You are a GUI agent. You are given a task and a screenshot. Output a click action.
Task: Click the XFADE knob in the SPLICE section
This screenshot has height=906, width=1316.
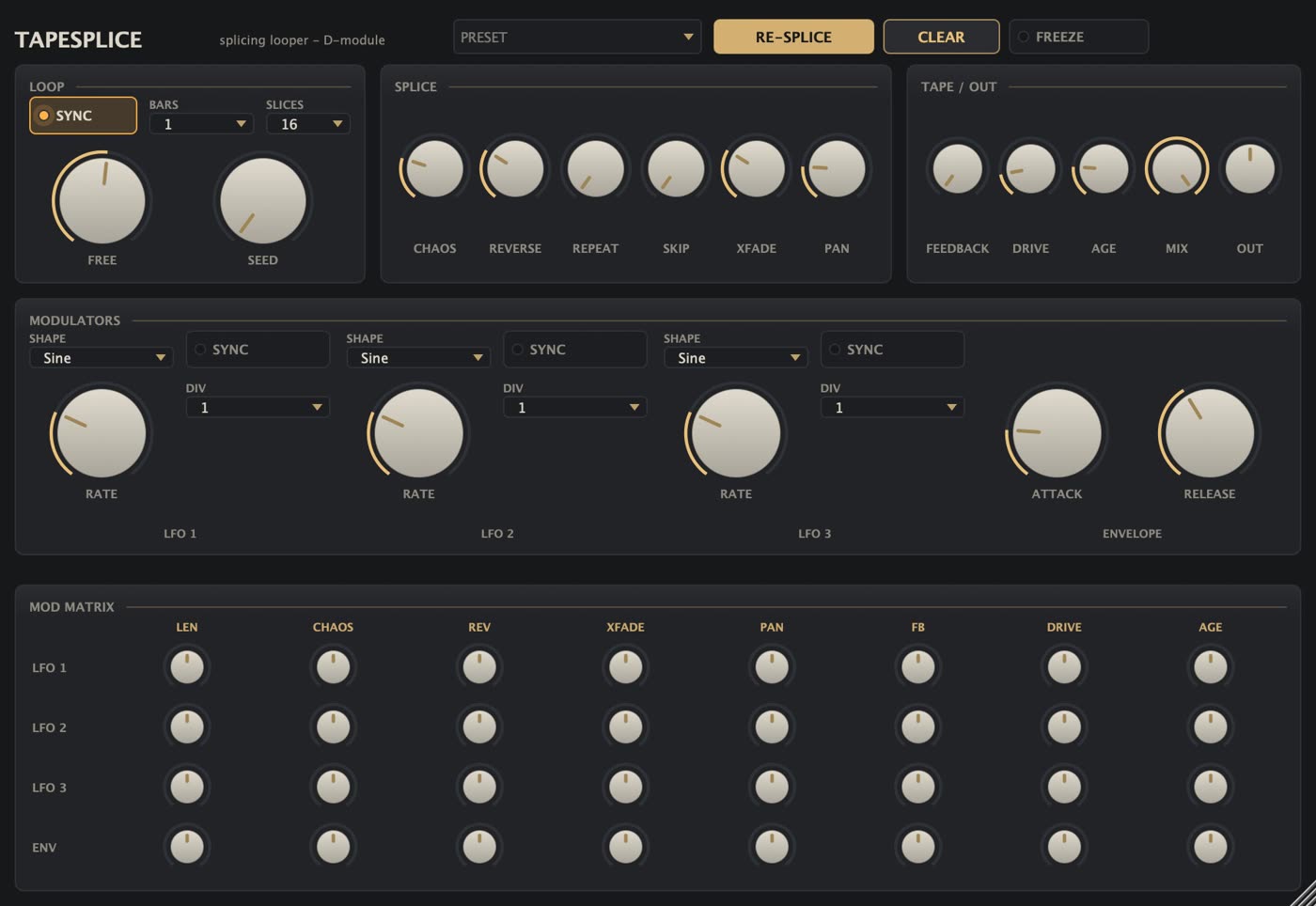coord(756,169)
